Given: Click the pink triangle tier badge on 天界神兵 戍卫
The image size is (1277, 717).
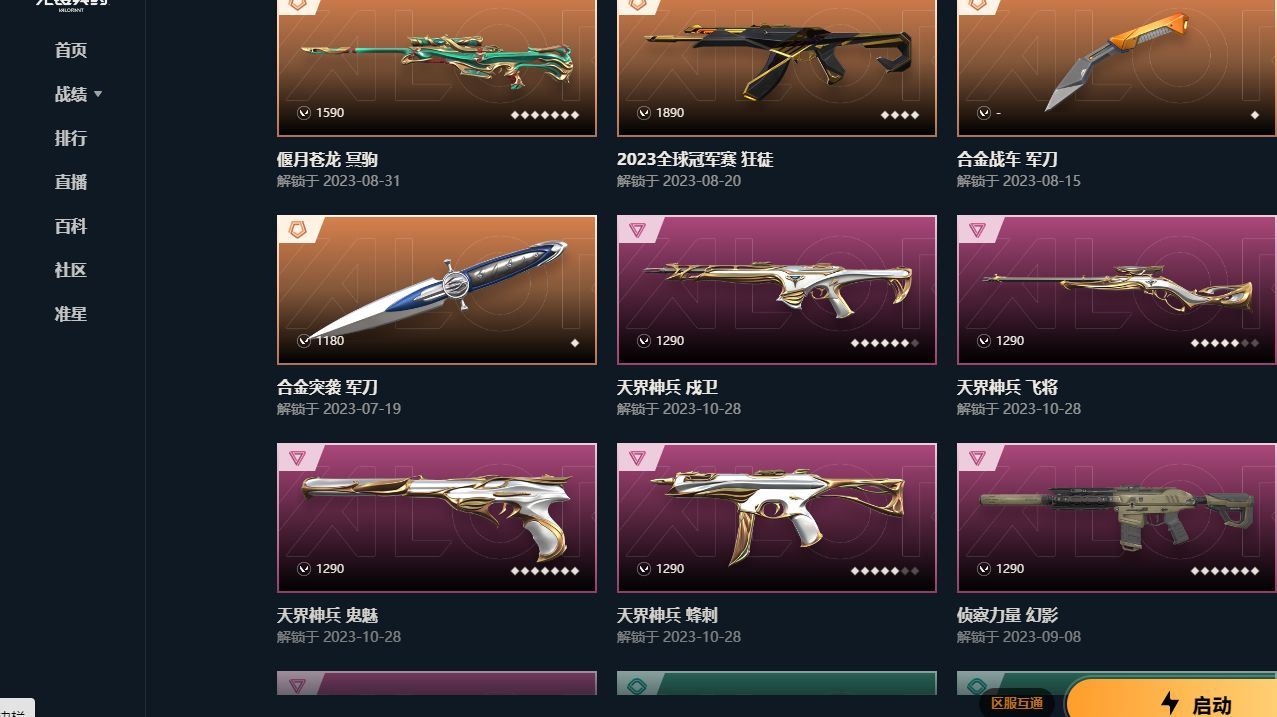Looking at the screenshot, I should (637, 230).
